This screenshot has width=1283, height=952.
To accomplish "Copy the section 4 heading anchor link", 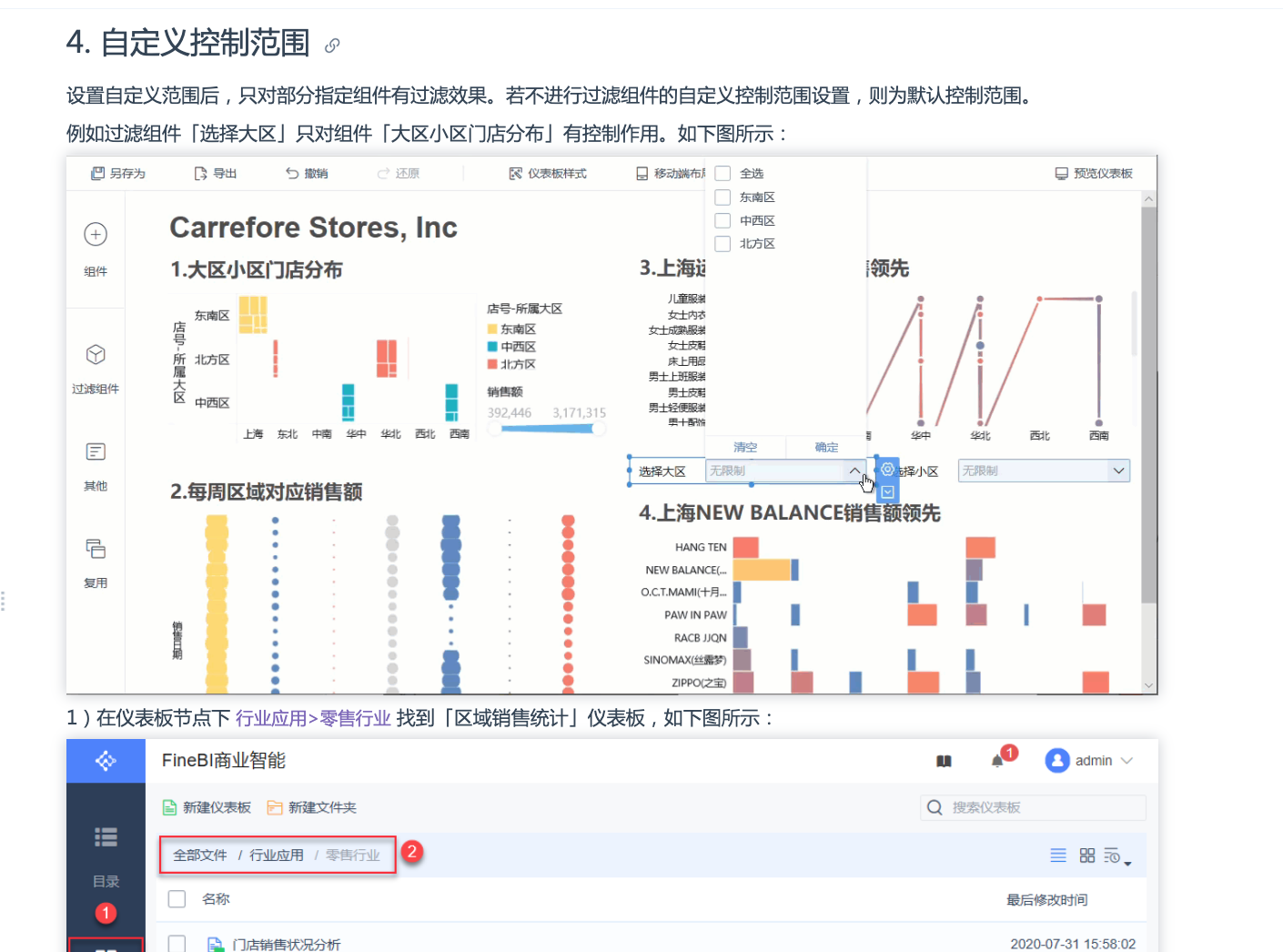I will coord(332,45).
